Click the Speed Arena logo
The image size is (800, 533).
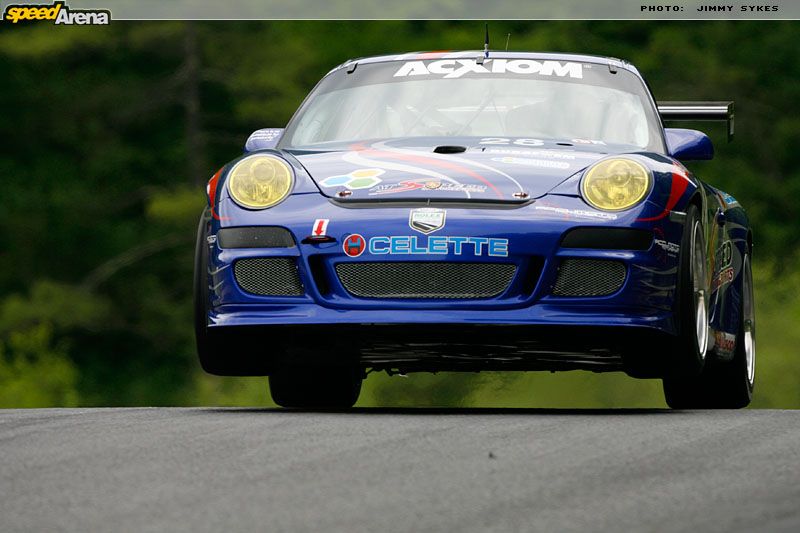click(x=56, y=13)
